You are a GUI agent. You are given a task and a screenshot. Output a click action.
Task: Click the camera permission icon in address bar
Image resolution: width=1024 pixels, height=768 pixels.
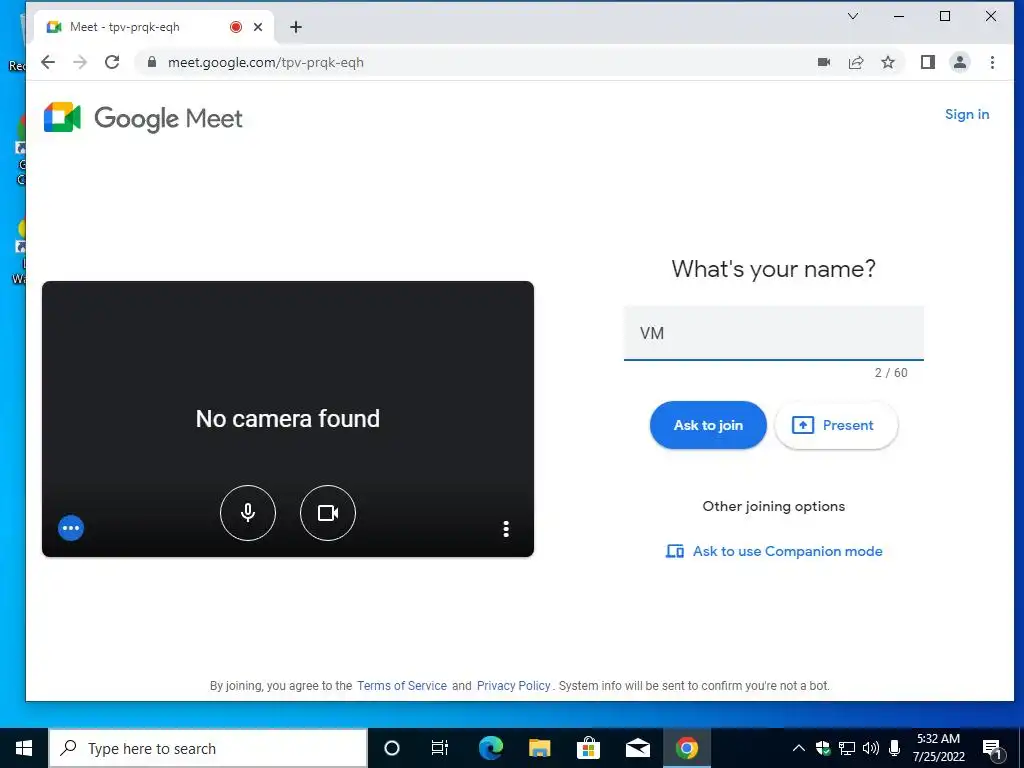[x=824, y=62]
